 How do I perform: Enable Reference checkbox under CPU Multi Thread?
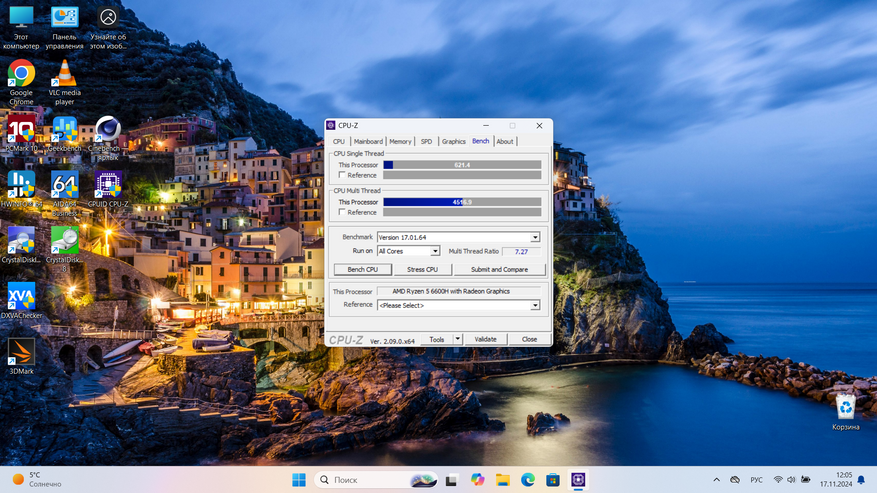point(342,212)
